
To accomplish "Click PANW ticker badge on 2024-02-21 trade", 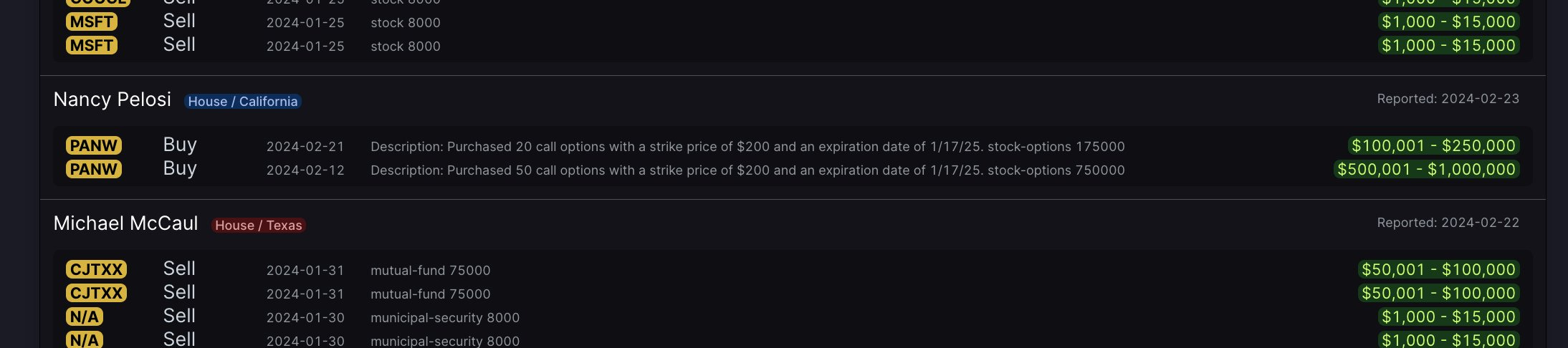I will point(93,146).
